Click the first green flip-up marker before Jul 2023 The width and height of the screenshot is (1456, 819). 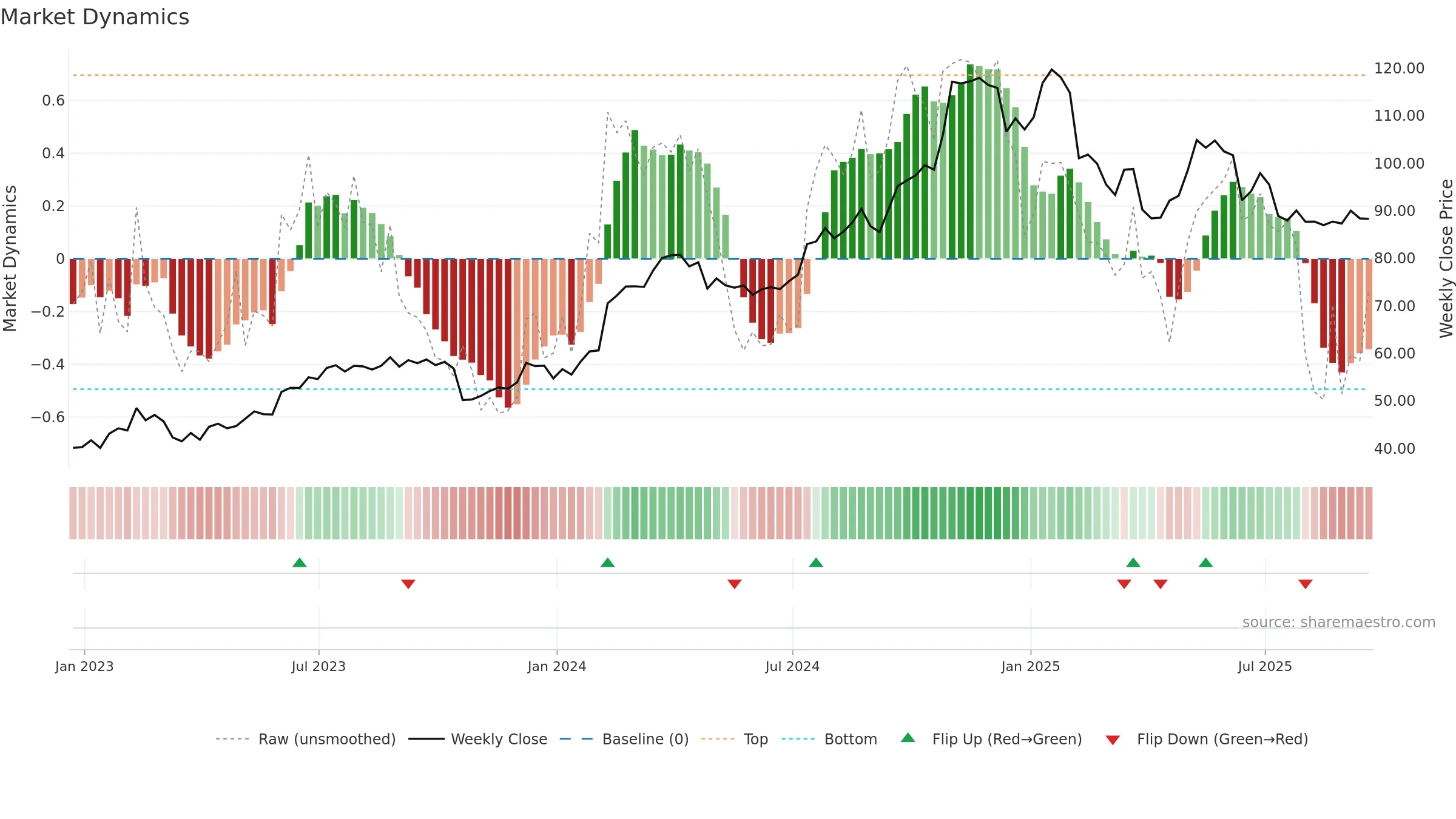(300, 562)
